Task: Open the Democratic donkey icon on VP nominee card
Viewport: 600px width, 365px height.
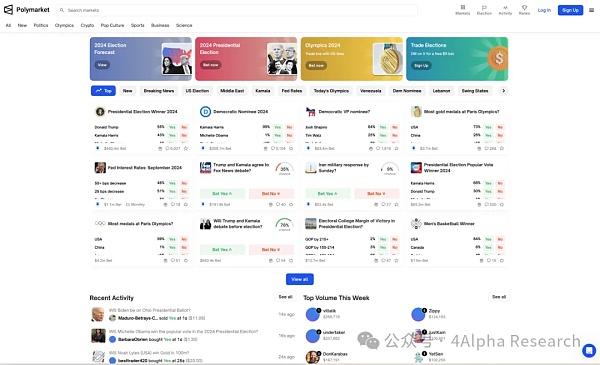Action: pos(310,112)
